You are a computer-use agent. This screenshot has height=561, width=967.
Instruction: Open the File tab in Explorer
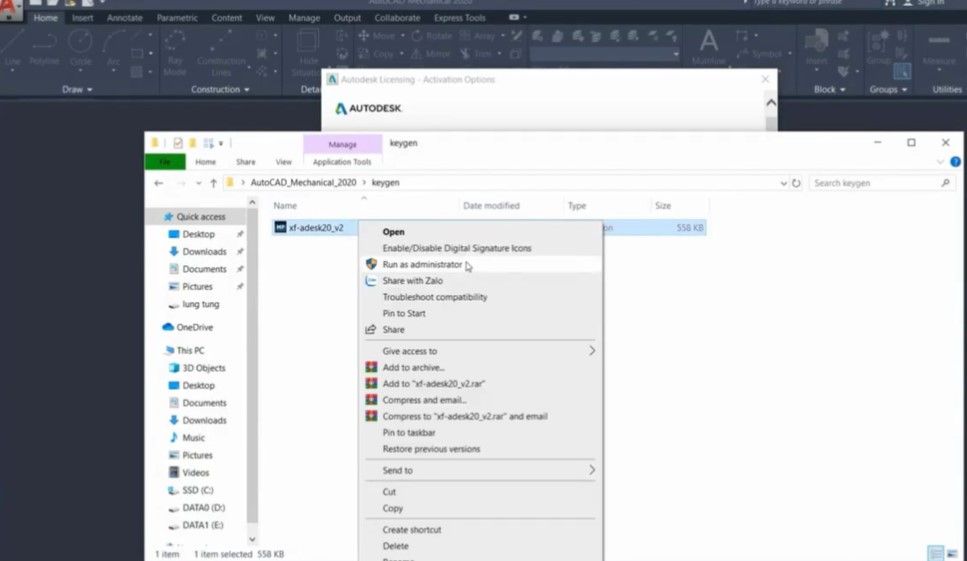(x=165, y=162)
